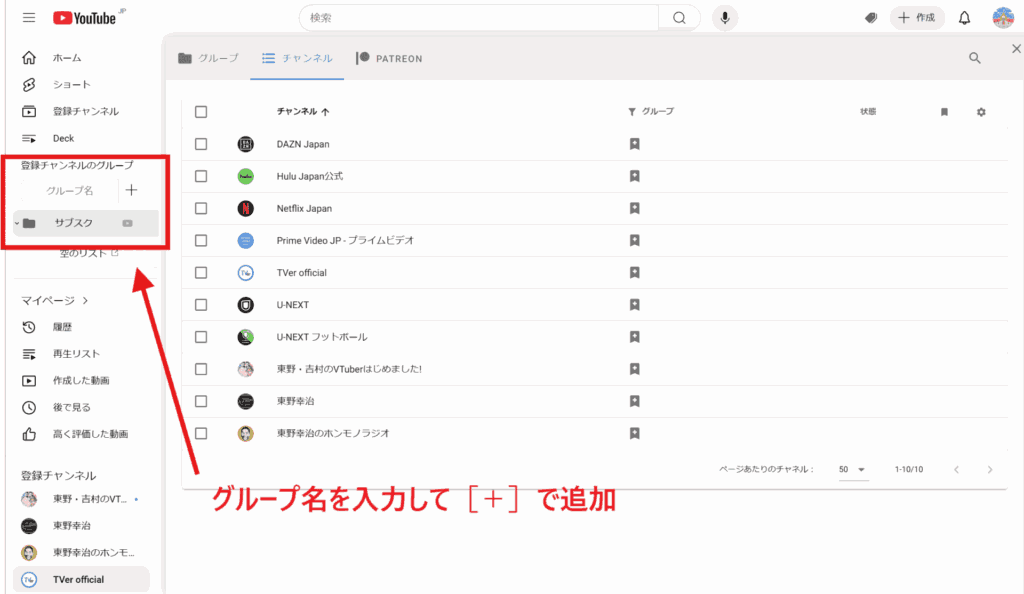Sort by 状態 column header
1024x594 pixels.
point(868,112)
